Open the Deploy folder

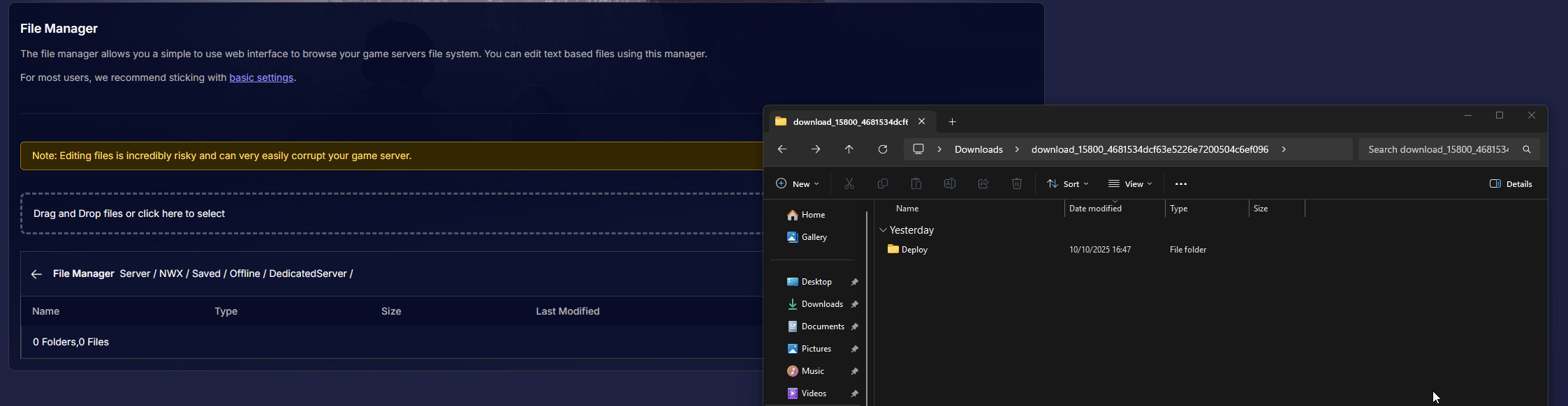(914, 250)
